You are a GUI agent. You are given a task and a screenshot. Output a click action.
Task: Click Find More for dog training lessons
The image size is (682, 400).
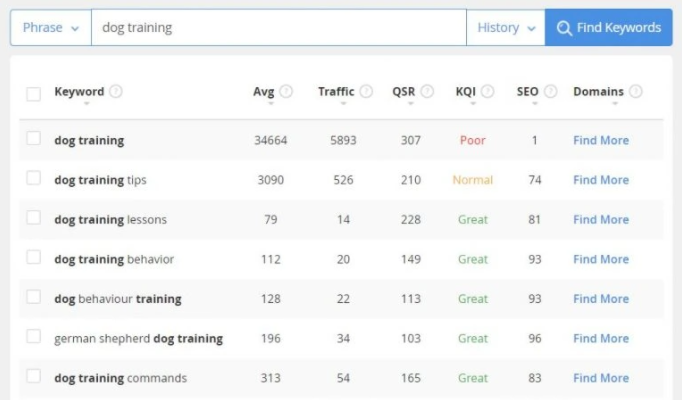(600, 220)
